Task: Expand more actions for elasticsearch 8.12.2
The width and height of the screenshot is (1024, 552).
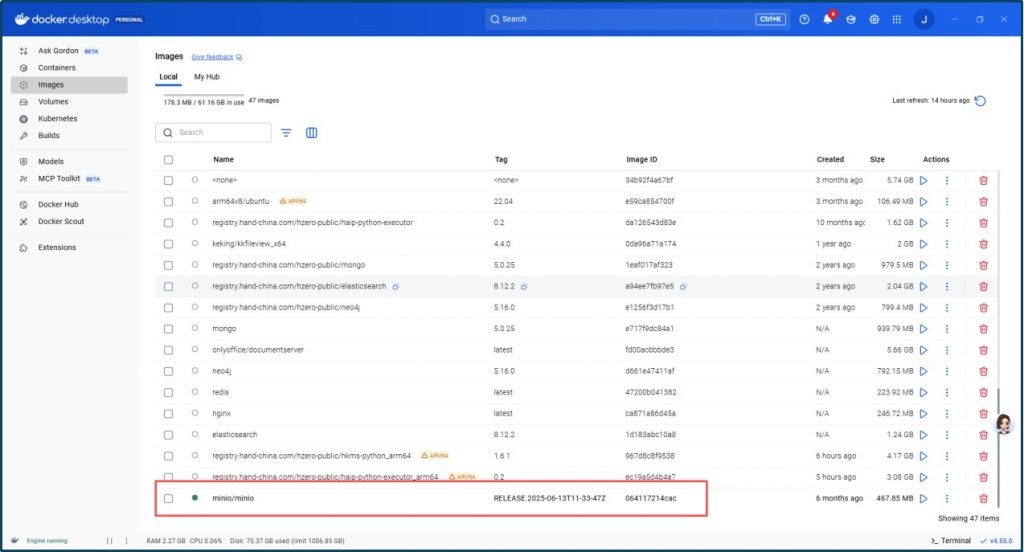Action: point(946,435)
